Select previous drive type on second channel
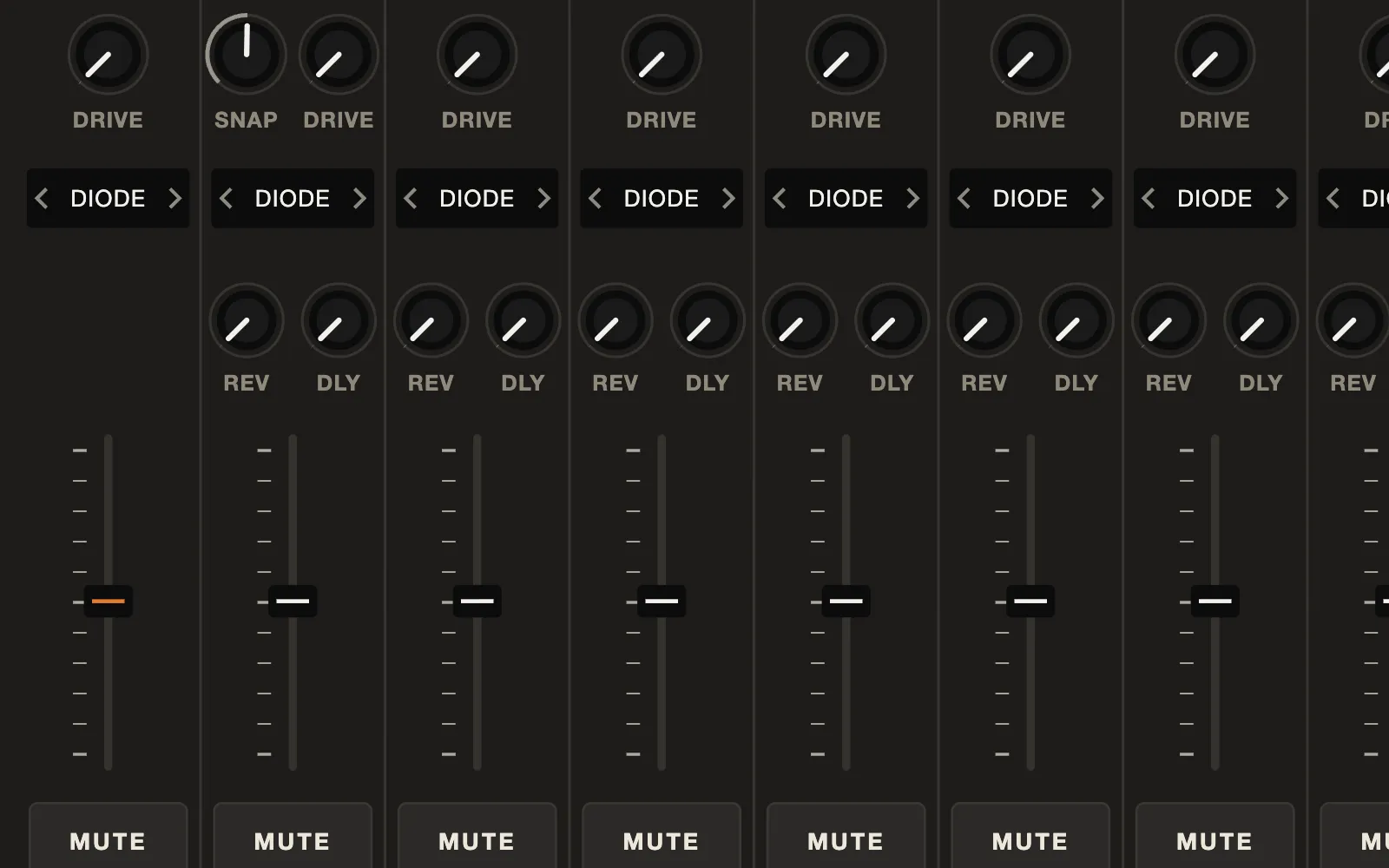1389x868 pixels. point(226,199)
